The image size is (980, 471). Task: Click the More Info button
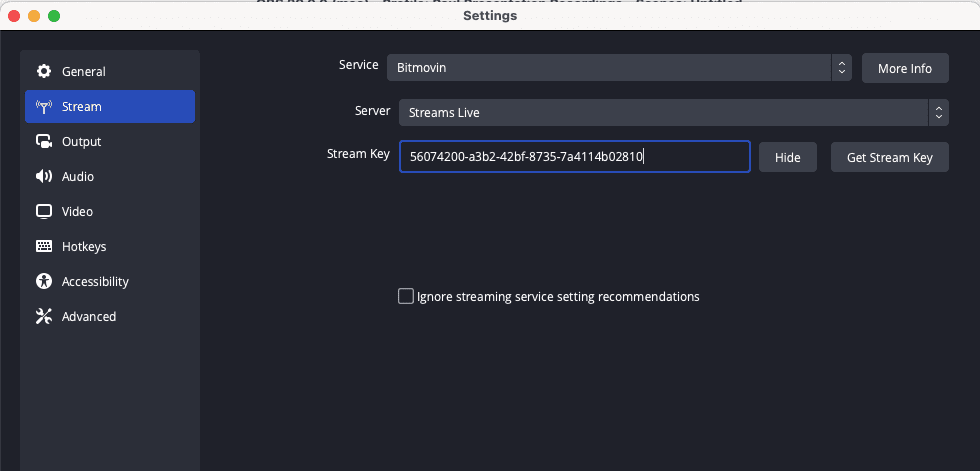(x=905, y=68)
